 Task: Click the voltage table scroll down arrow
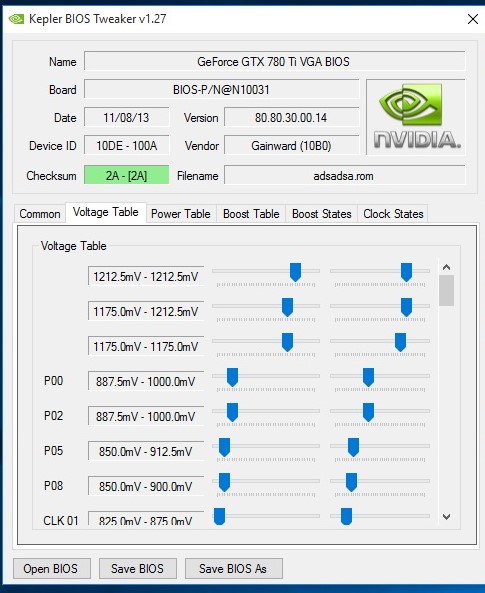pos(446,517)
